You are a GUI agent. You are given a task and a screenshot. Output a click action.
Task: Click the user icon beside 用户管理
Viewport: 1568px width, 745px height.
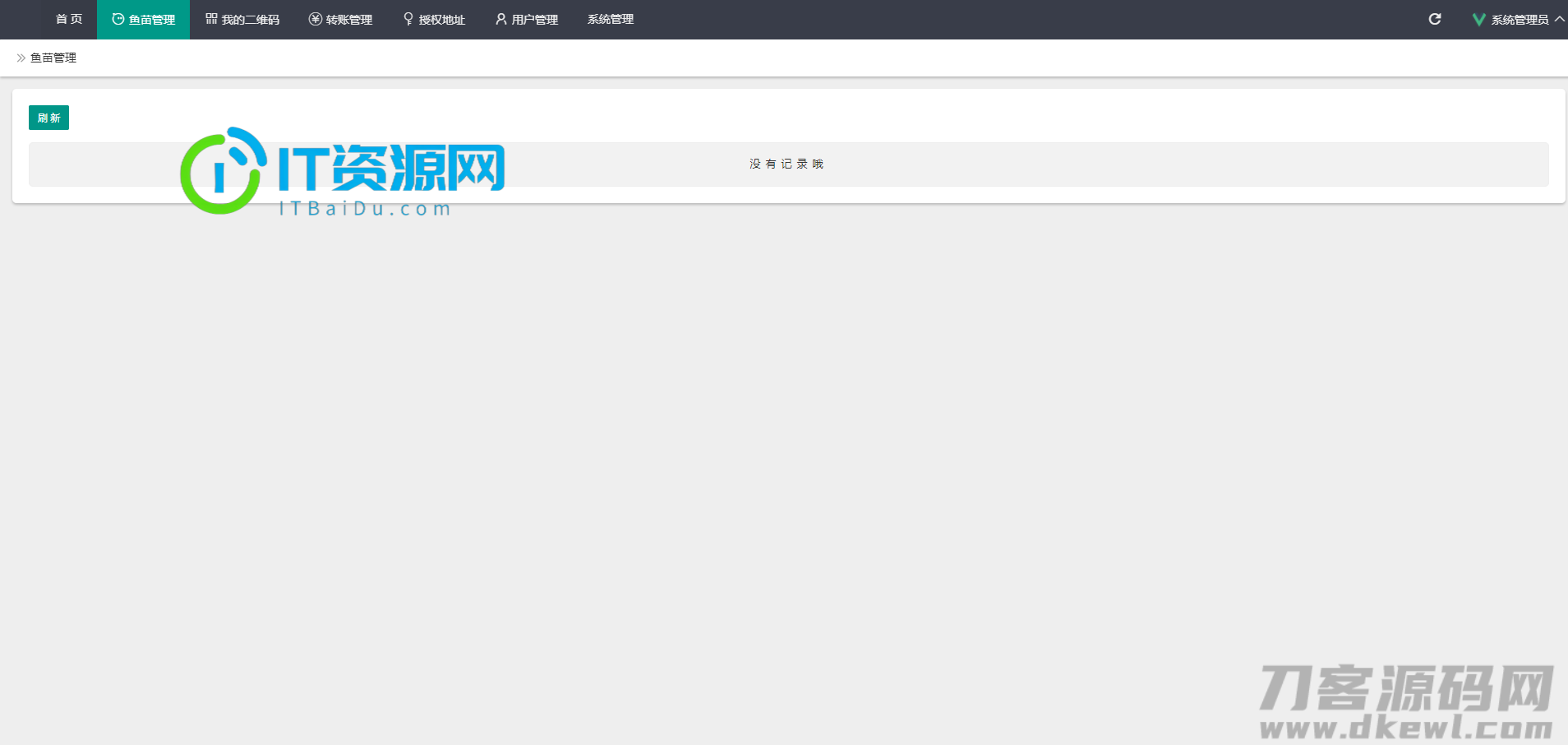point(500,19)
